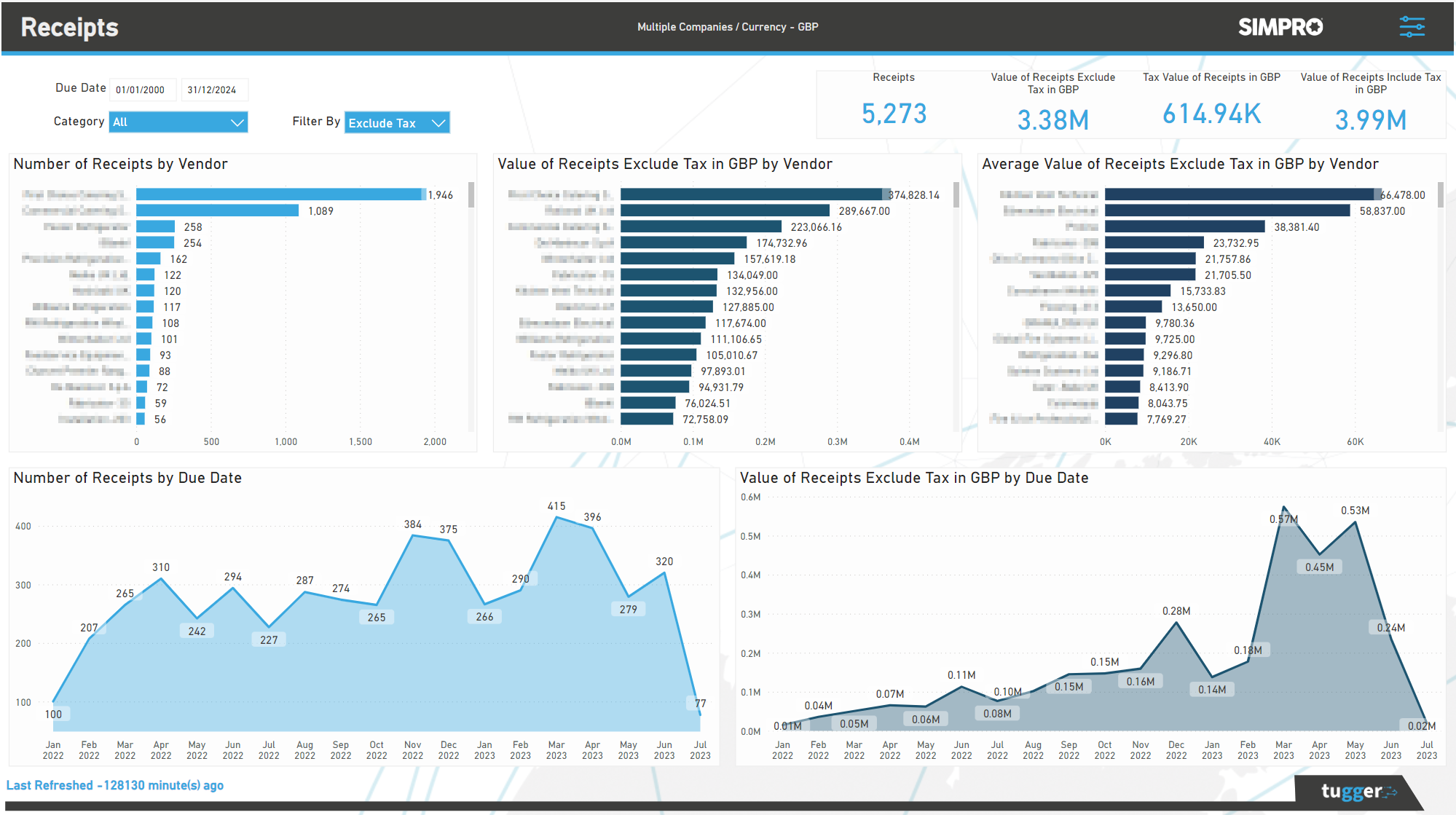The width and height of the screenshot is (1456, 815).
Task: Select the bar valued 174,732.96
Action: pos(683,243)
